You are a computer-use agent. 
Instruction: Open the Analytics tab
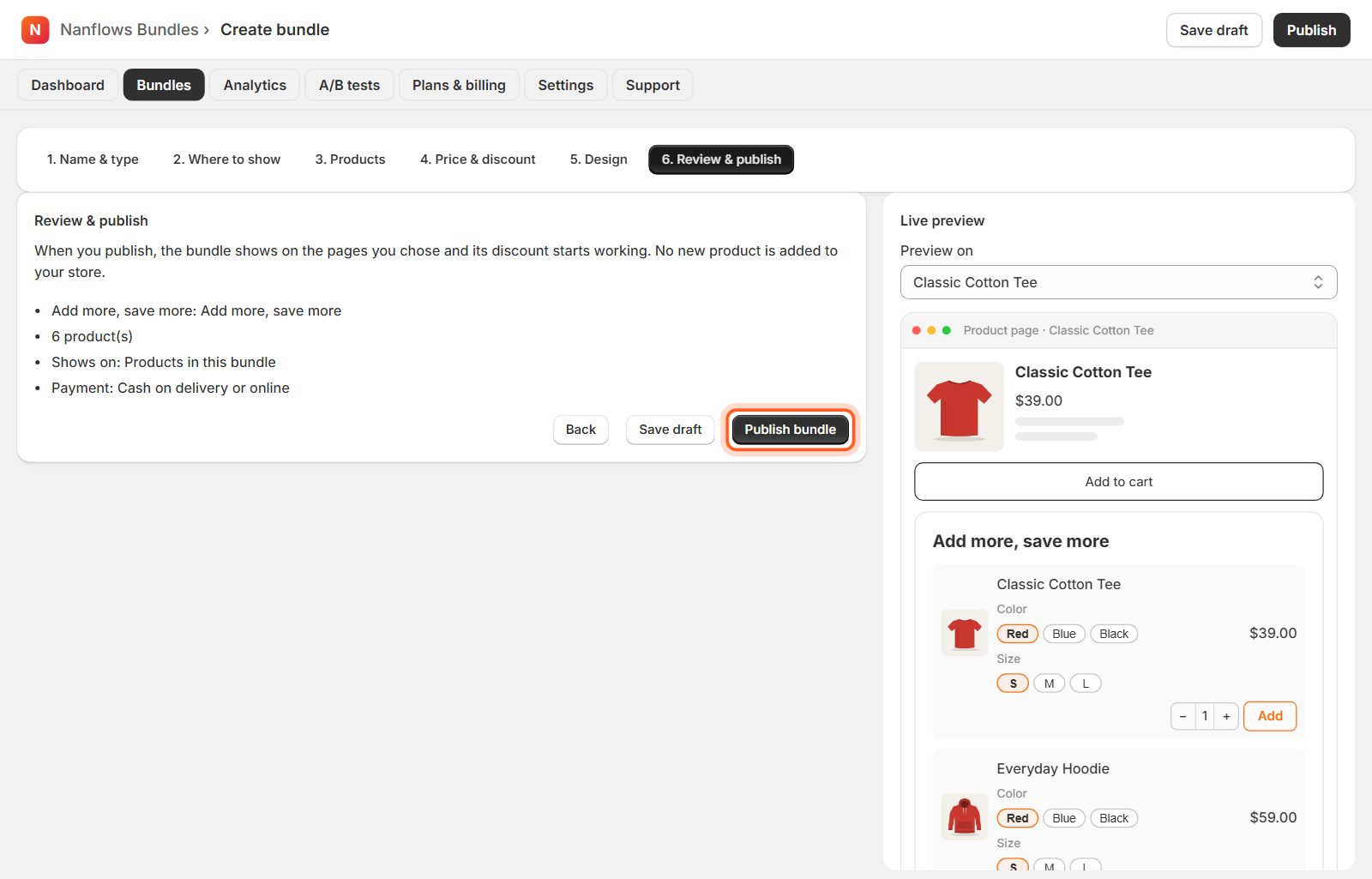(x=255, y=85)
